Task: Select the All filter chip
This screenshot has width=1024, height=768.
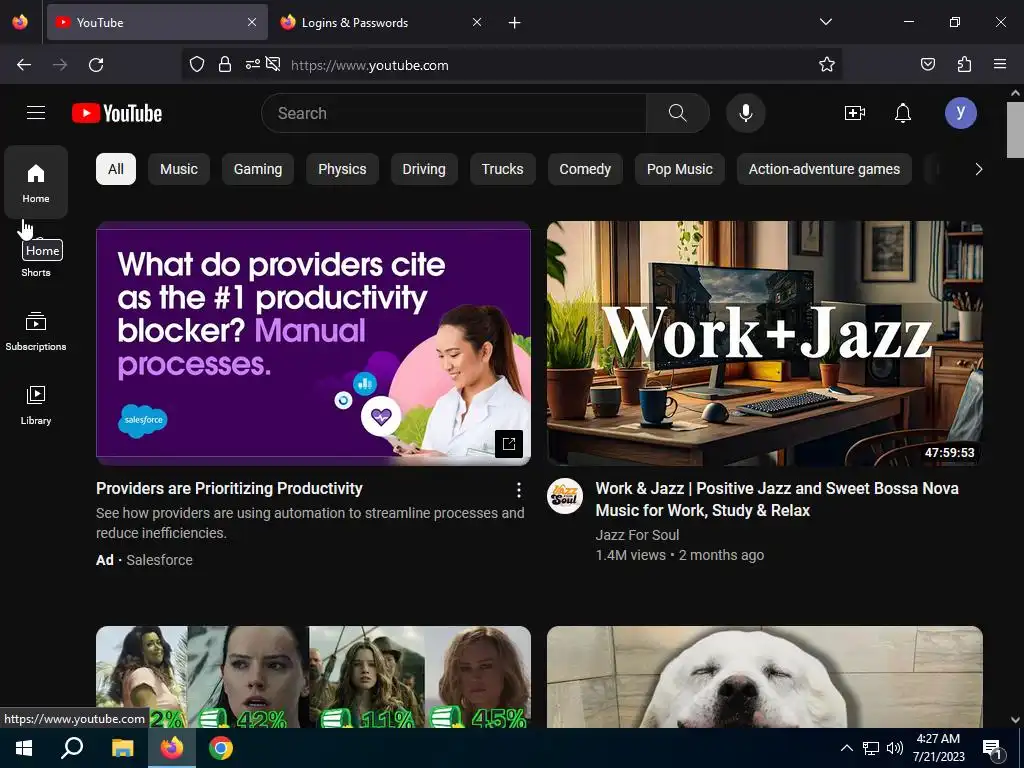Action: (116, 169)
